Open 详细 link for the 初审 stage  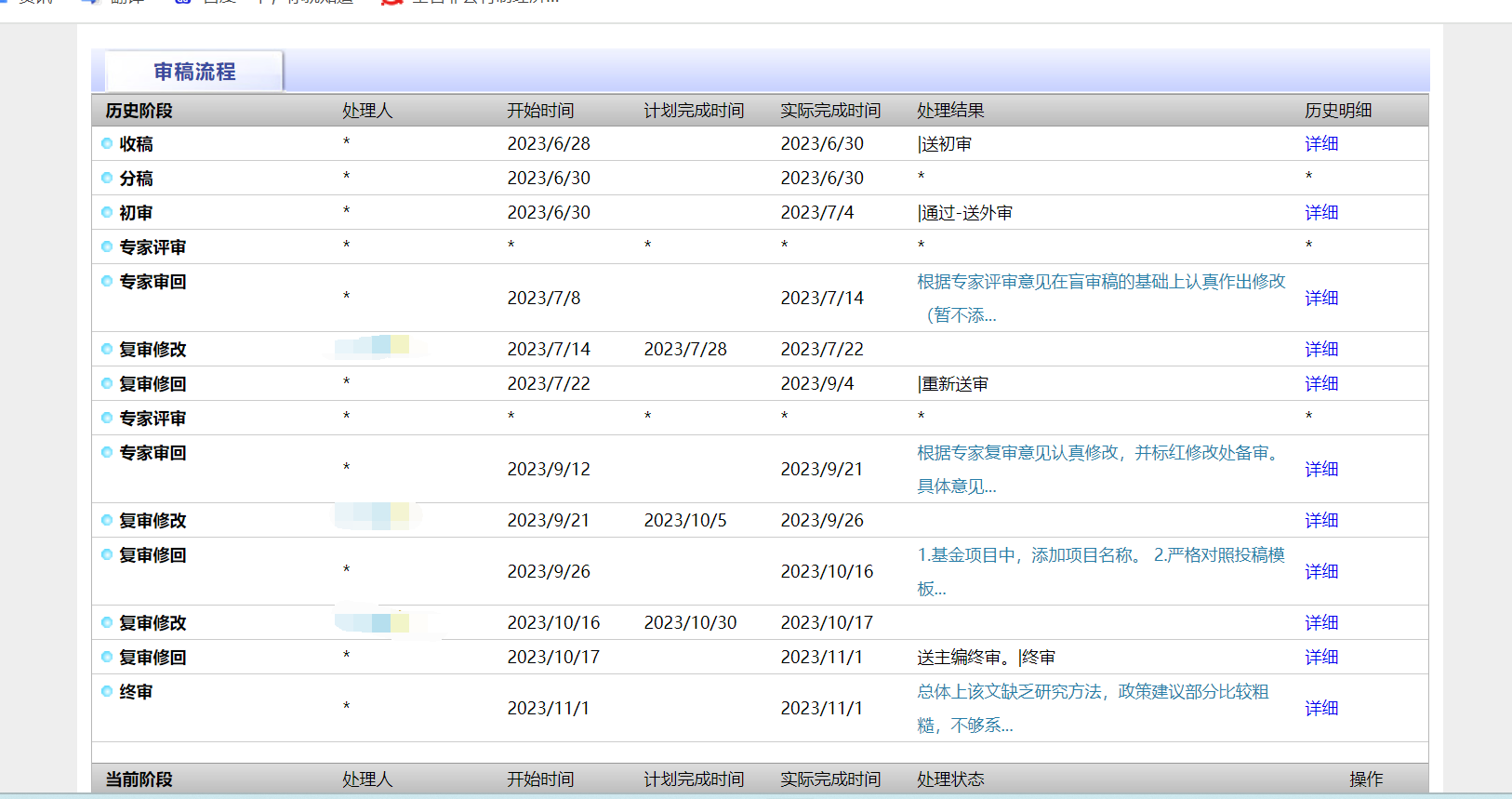1320,212
